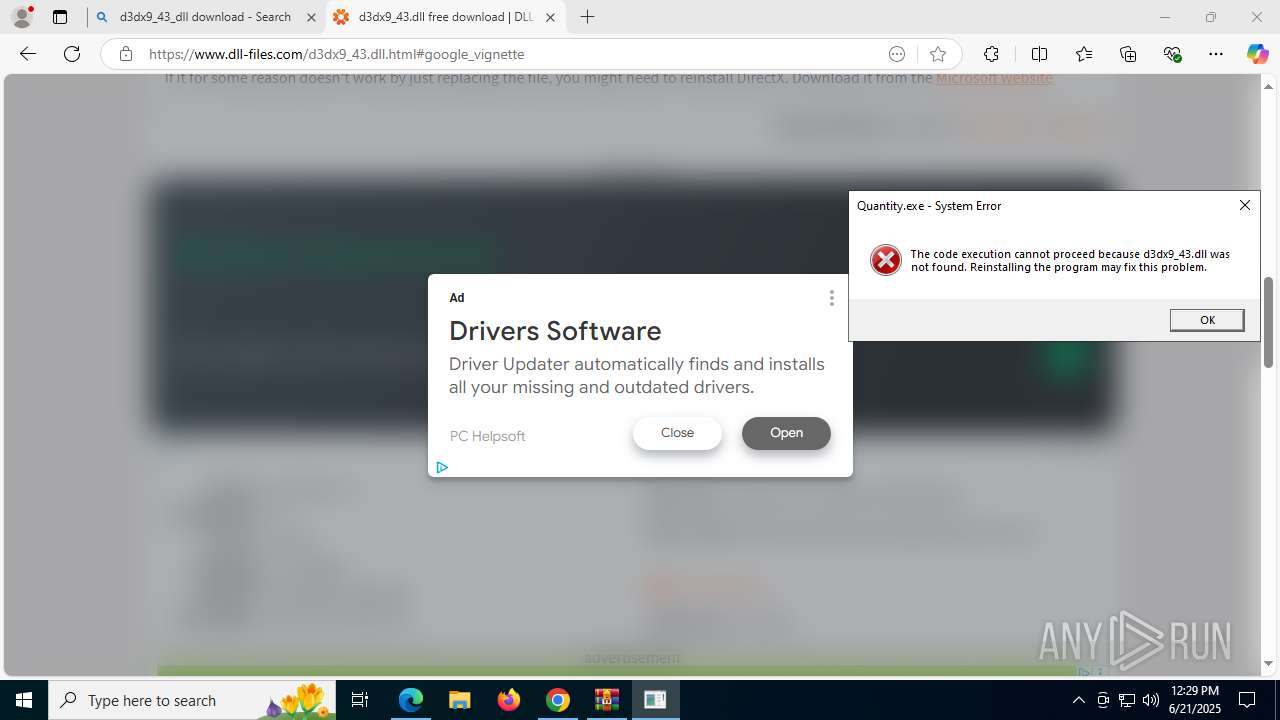
Task: Open the clock and date flyout
Action: pos(1195,700)
